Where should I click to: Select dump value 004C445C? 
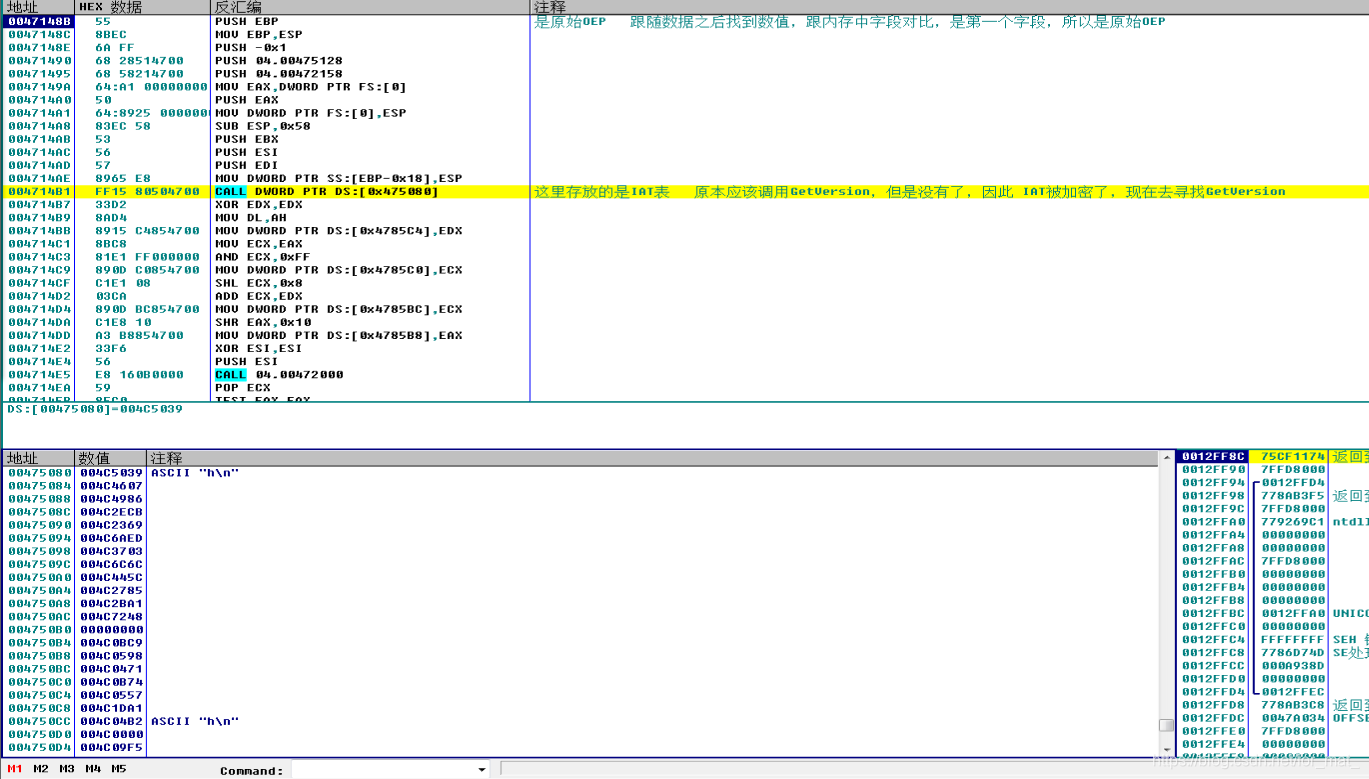click(x=111, y=577)
